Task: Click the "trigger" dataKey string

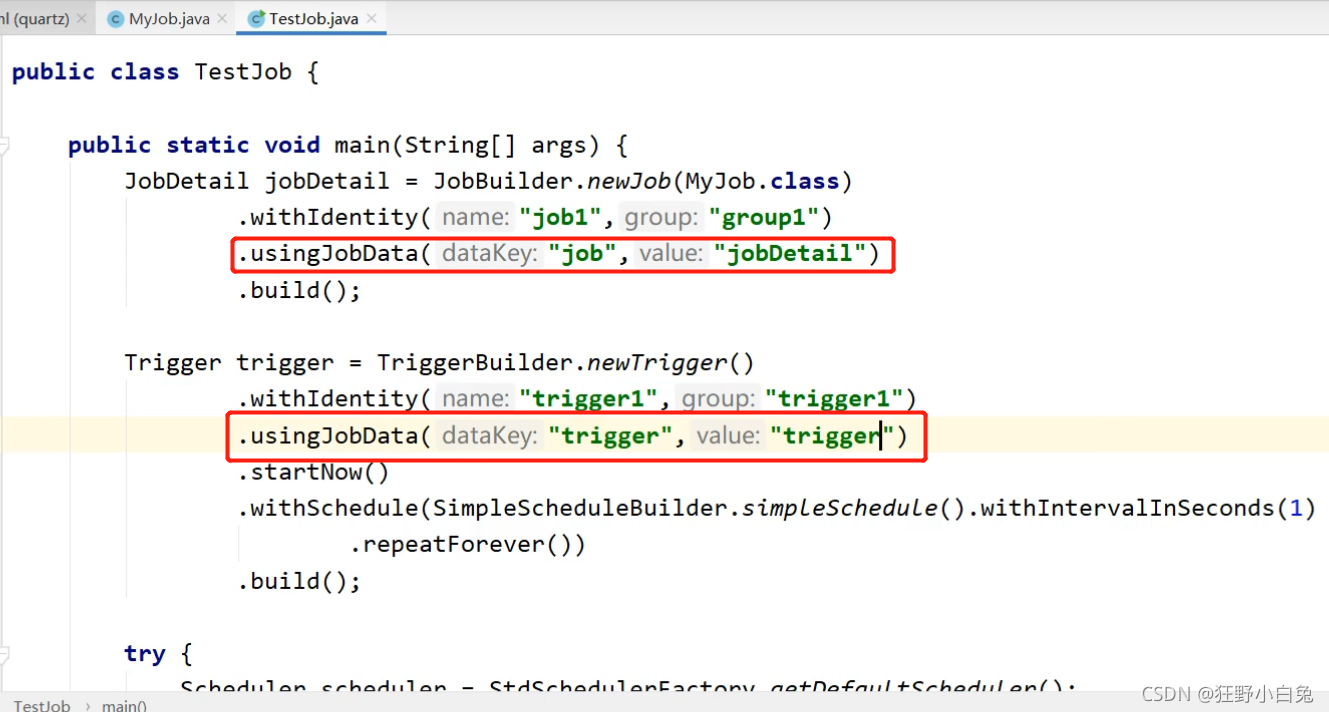Action: pos(610,435)
